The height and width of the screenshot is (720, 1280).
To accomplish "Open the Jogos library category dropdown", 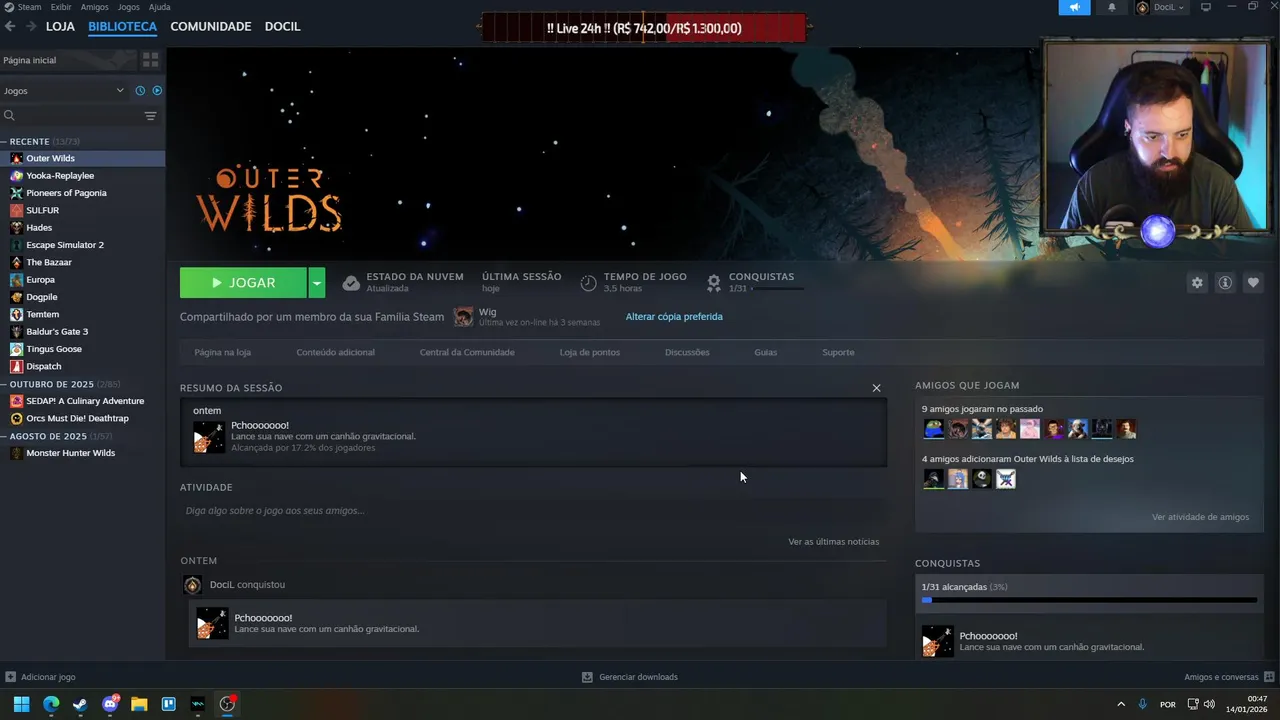I will coord(64,91).
